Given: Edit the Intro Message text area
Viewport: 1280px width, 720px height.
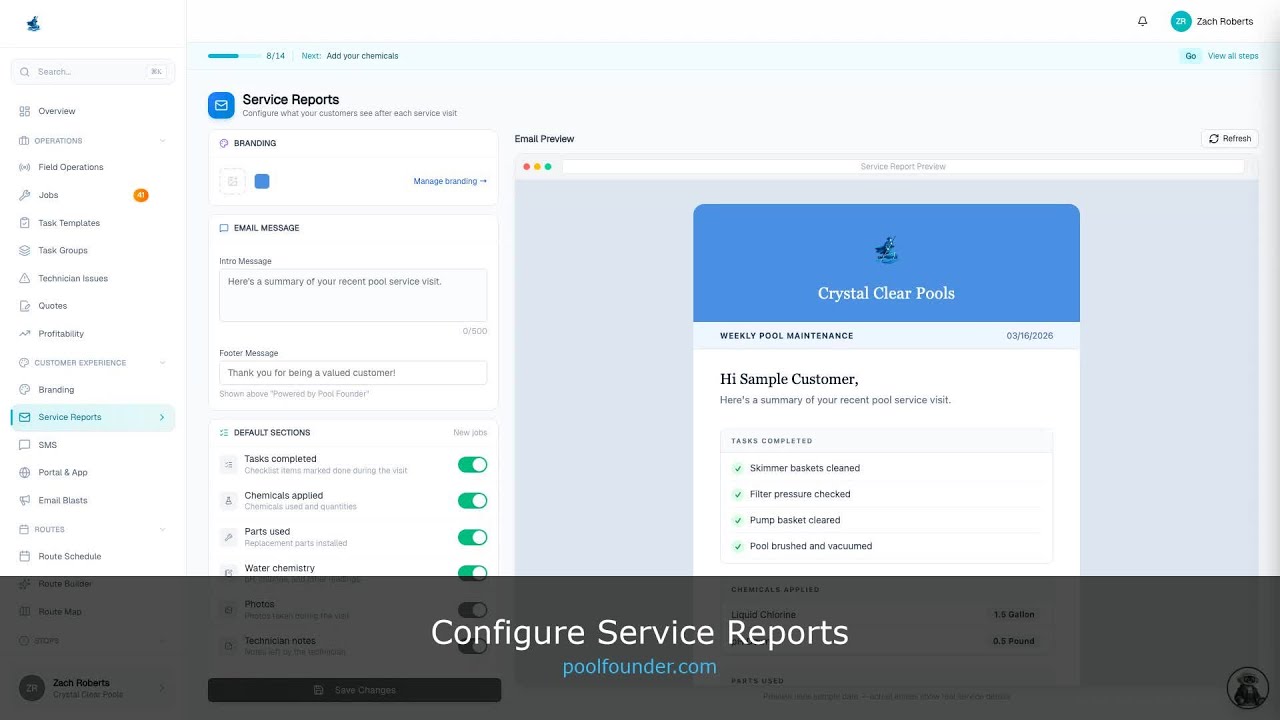Looking at the screenshot, I should click(x=353, y=295).
